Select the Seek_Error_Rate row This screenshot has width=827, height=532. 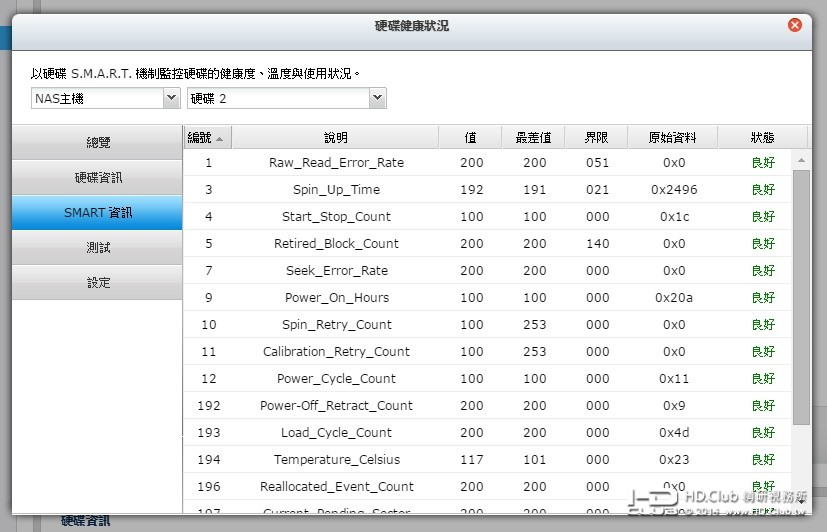click(x=487, y=270)
